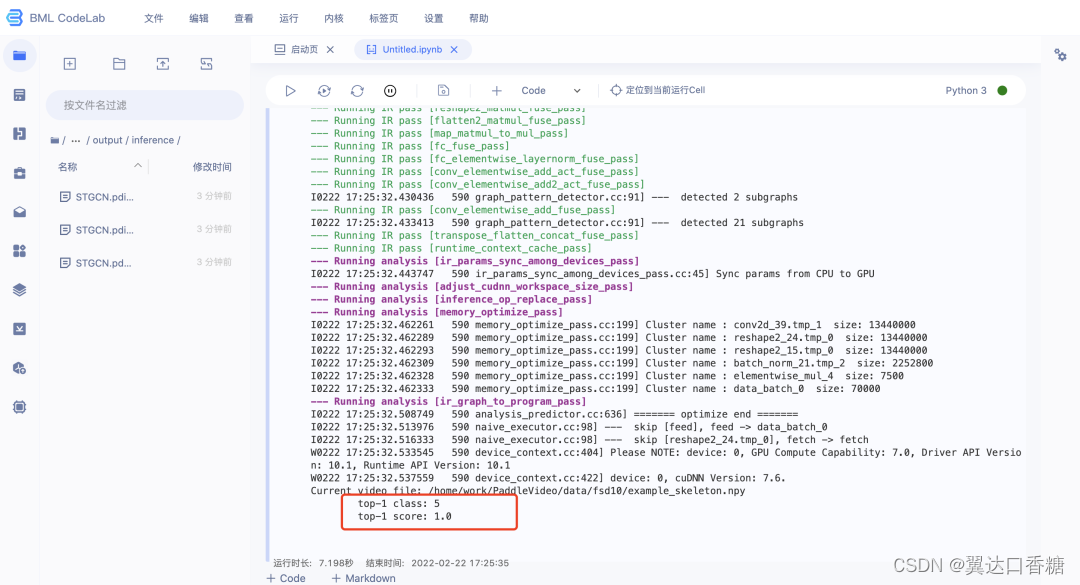Click the second left sidebar icon
Image resolution: width=1080 pixels, height=585 pixels.
[x=19, y=95]
